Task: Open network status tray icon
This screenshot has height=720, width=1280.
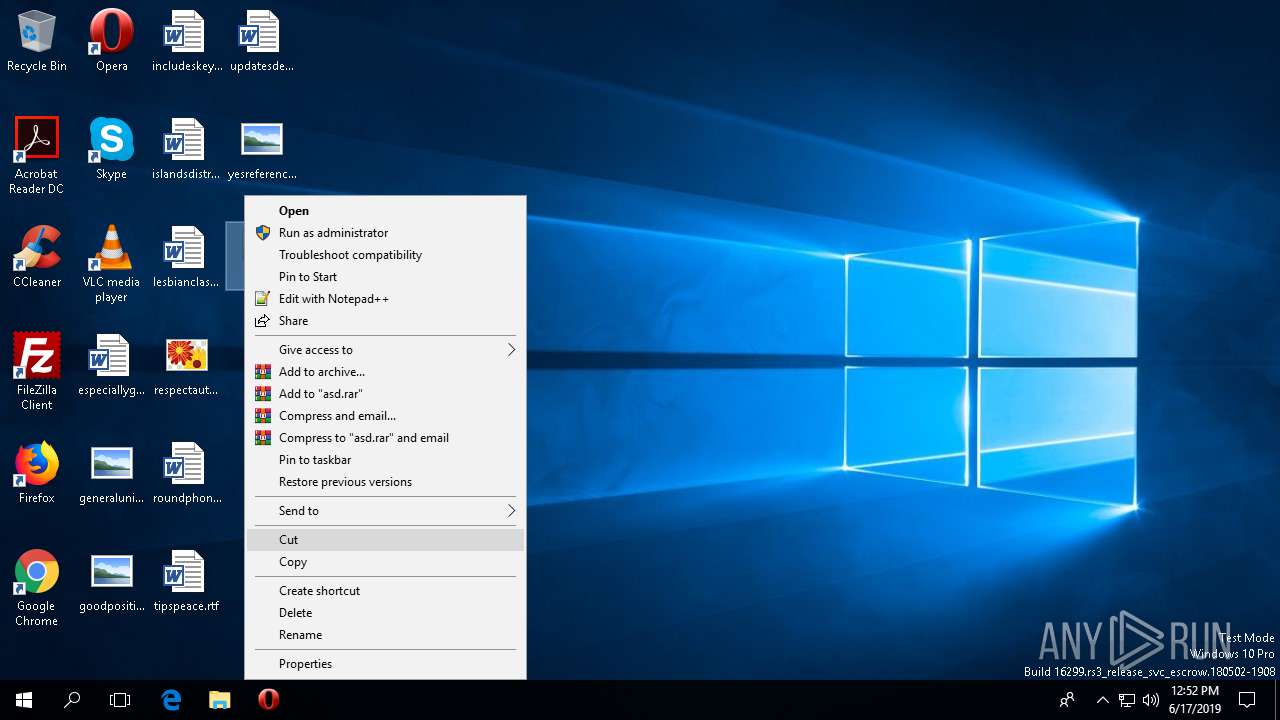Action: point(1127,700)
